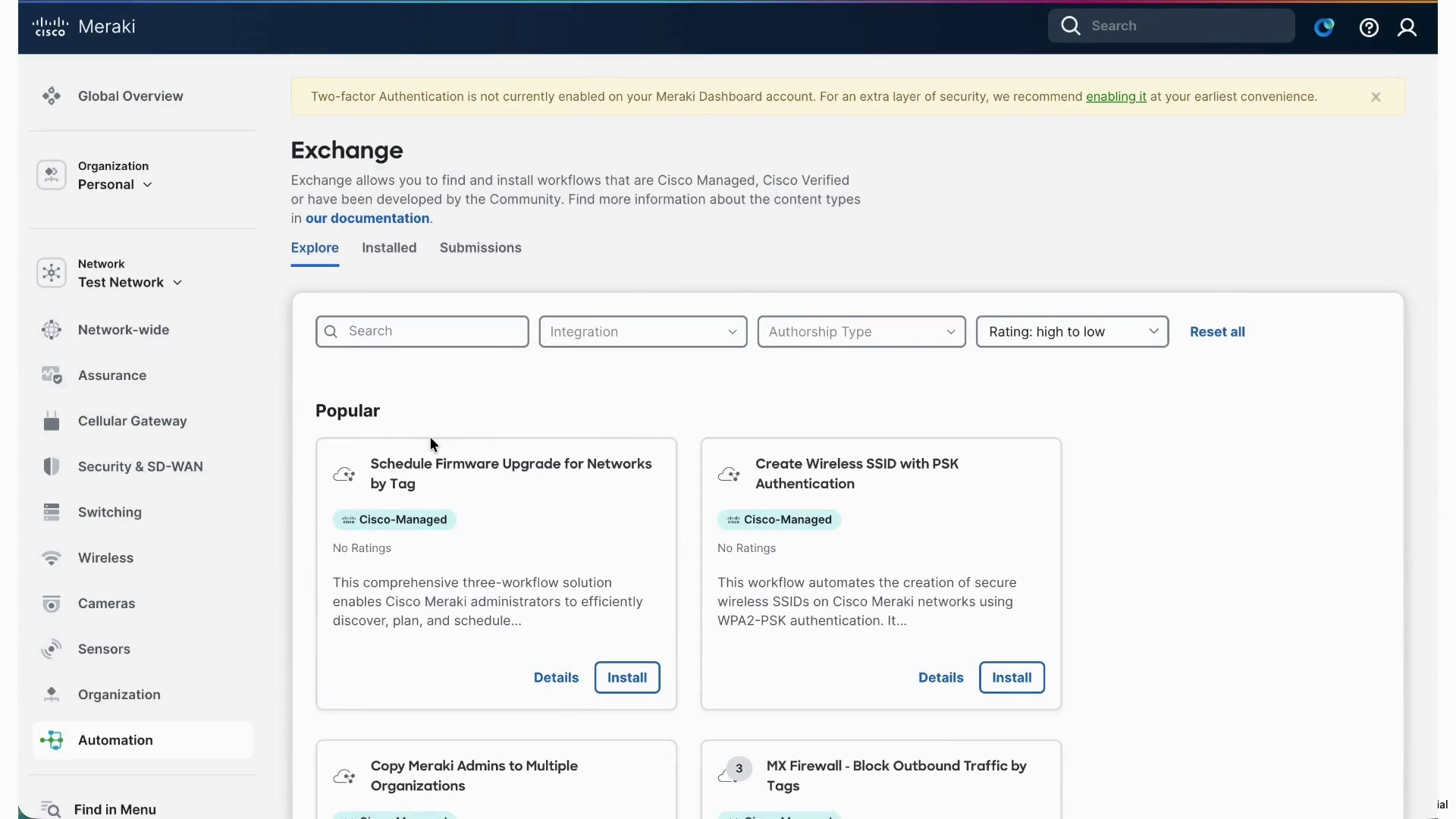The height and width of the screenshot is (819, 1456).
Task: Click Cisco-Managed badge on Firmware Upgrade card
Action: coord(394,519)
